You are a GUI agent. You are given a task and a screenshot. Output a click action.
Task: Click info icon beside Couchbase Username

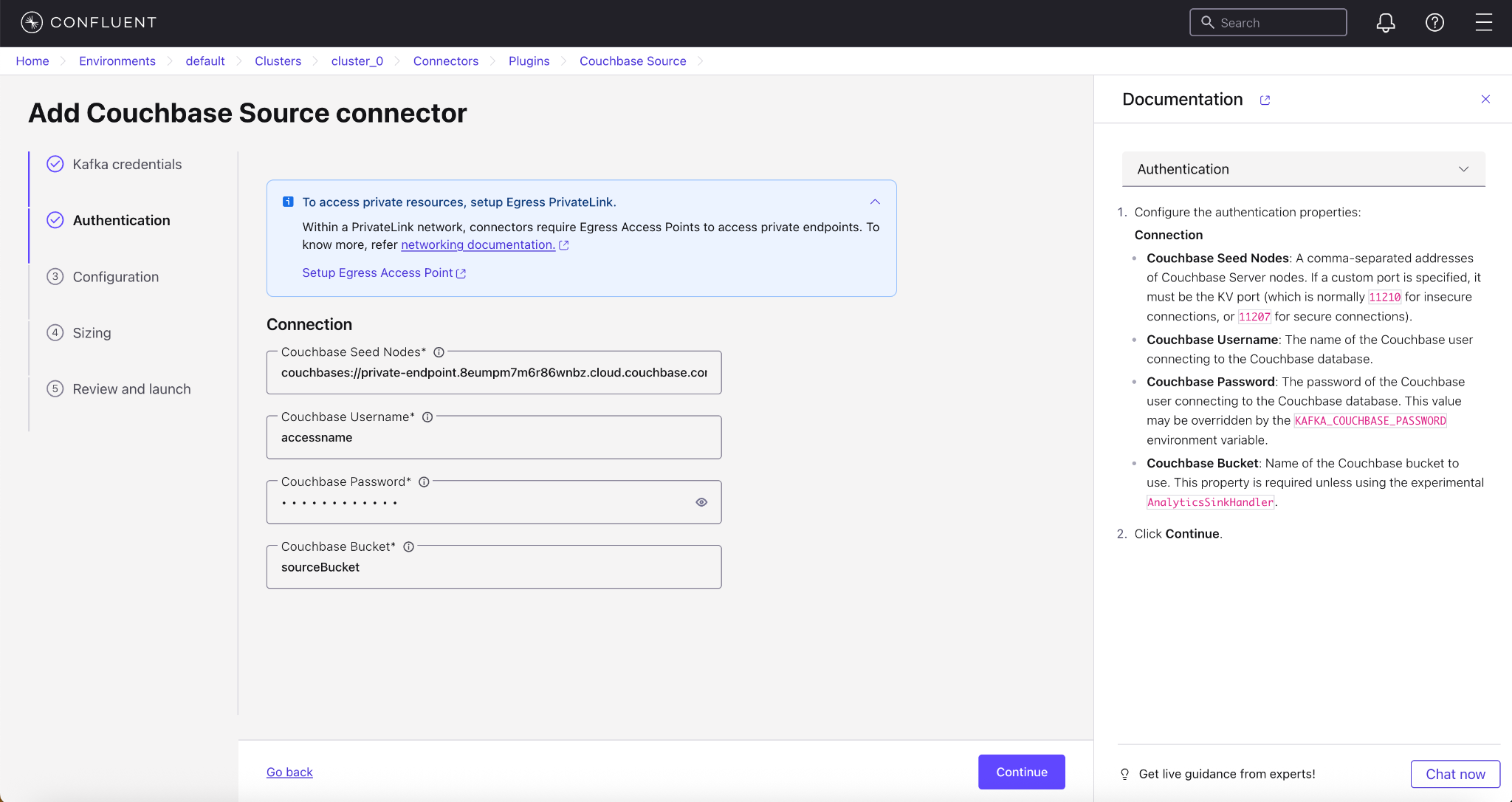pyautogui.click(x=427, y=417)
